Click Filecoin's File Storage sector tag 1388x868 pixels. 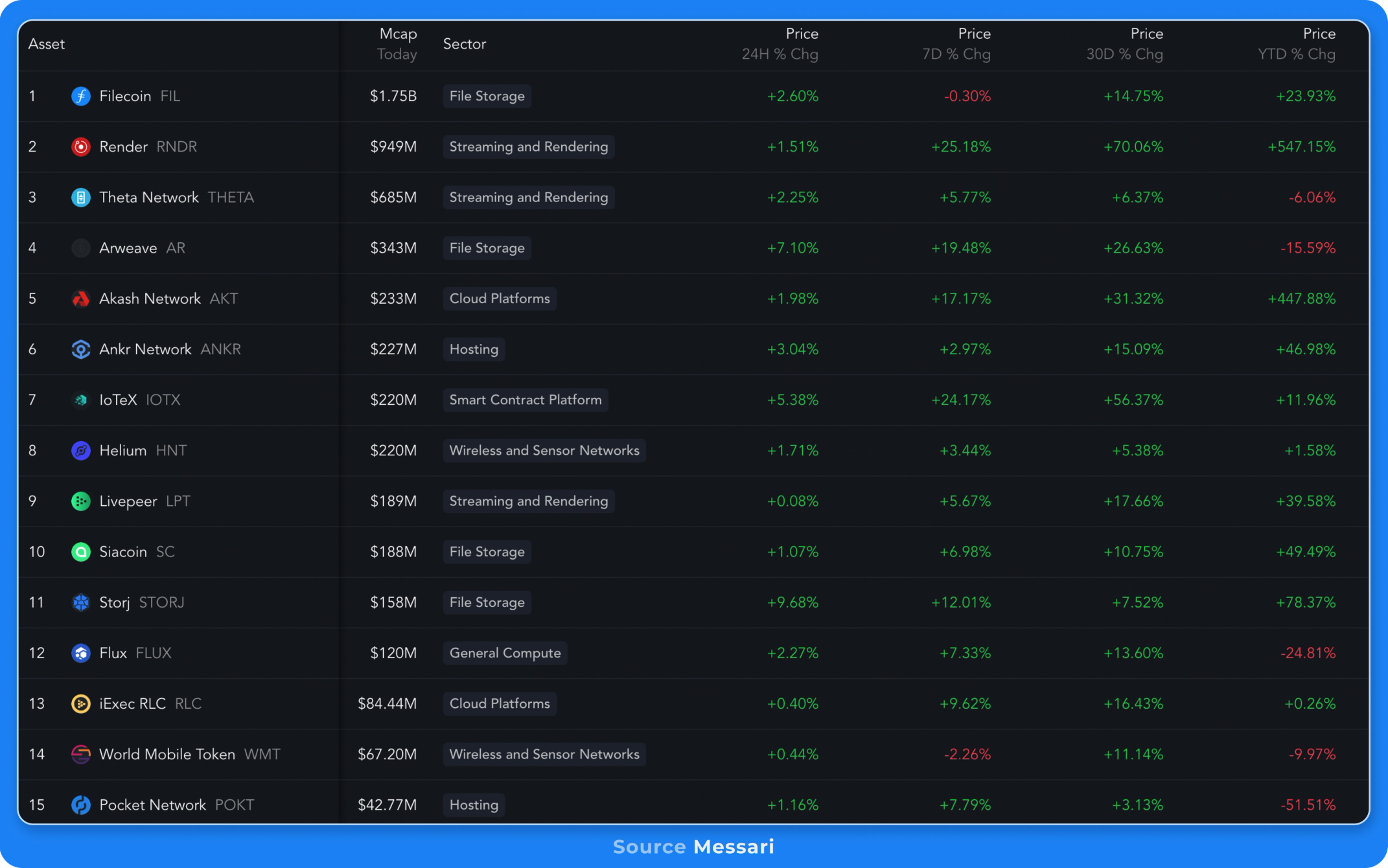point(487,97)
